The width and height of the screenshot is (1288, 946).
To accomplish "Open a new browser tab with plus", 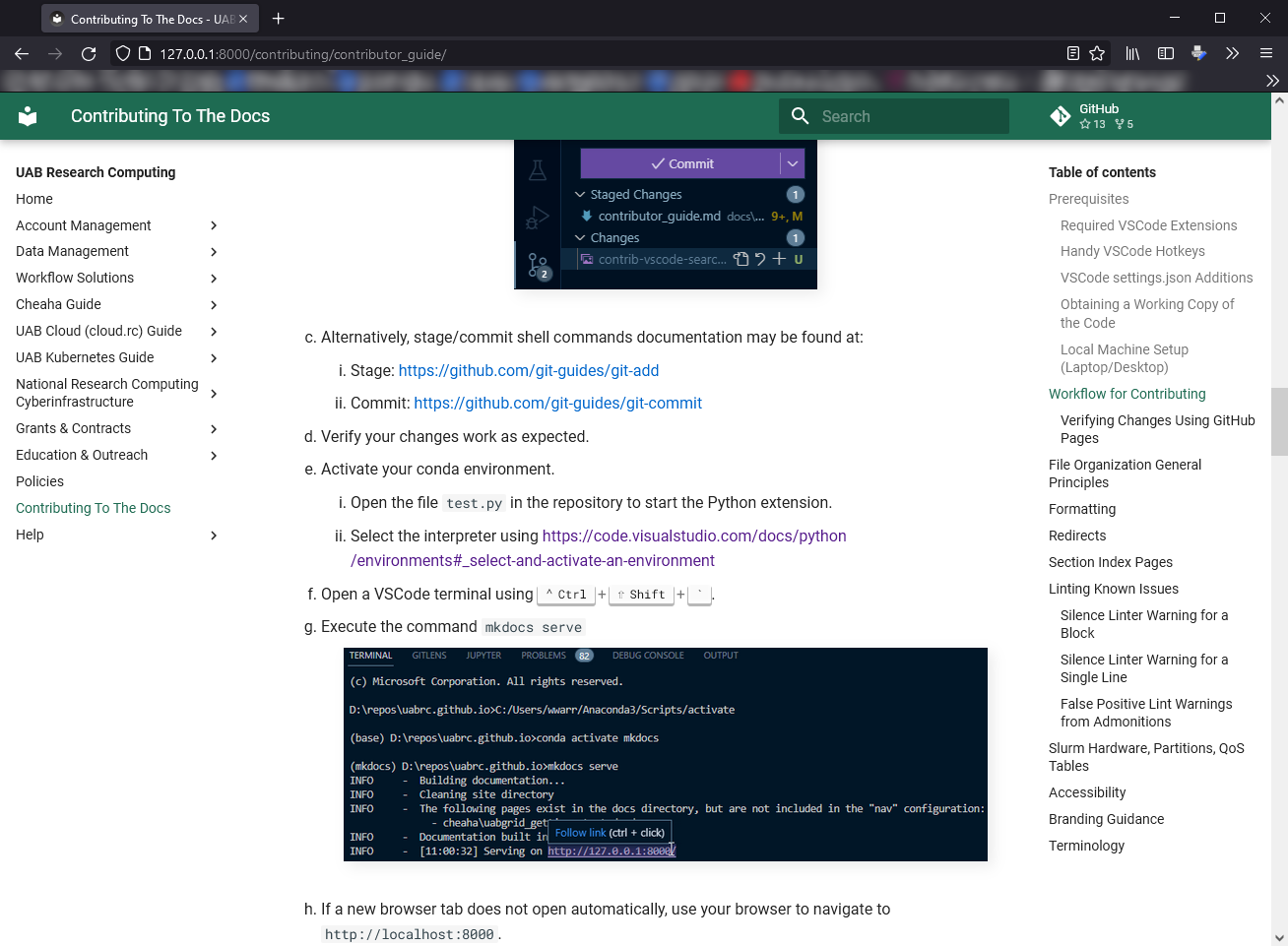I will click(x=279, y=19).
